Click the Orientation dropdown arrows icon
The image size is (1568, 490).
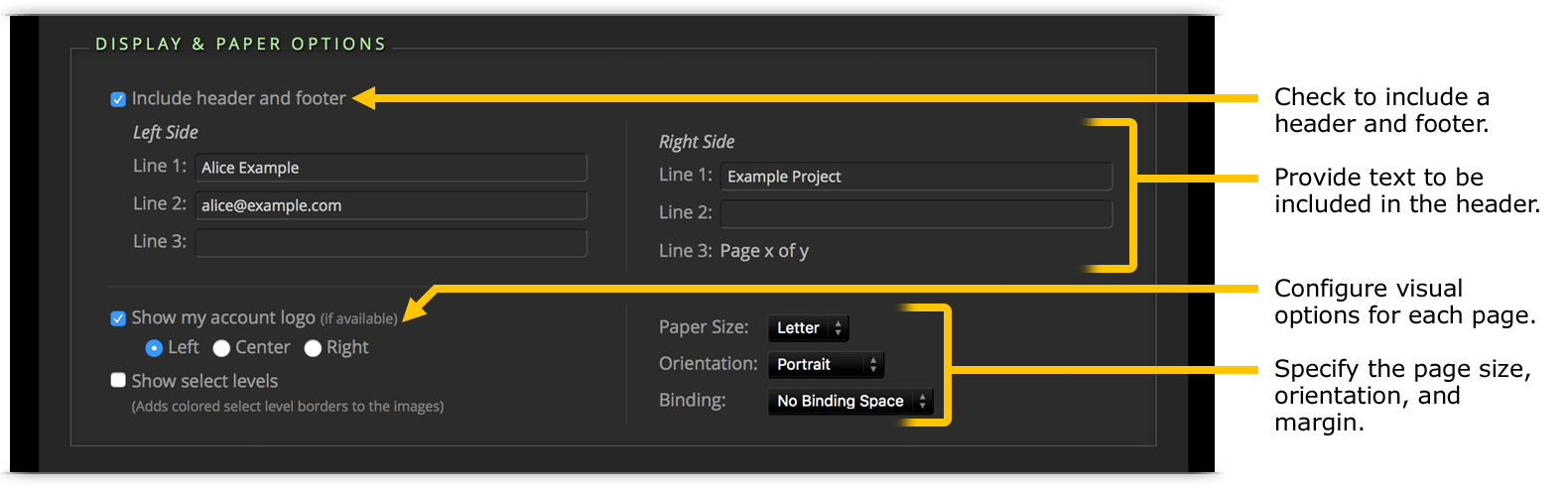click(x=873, y=365)
